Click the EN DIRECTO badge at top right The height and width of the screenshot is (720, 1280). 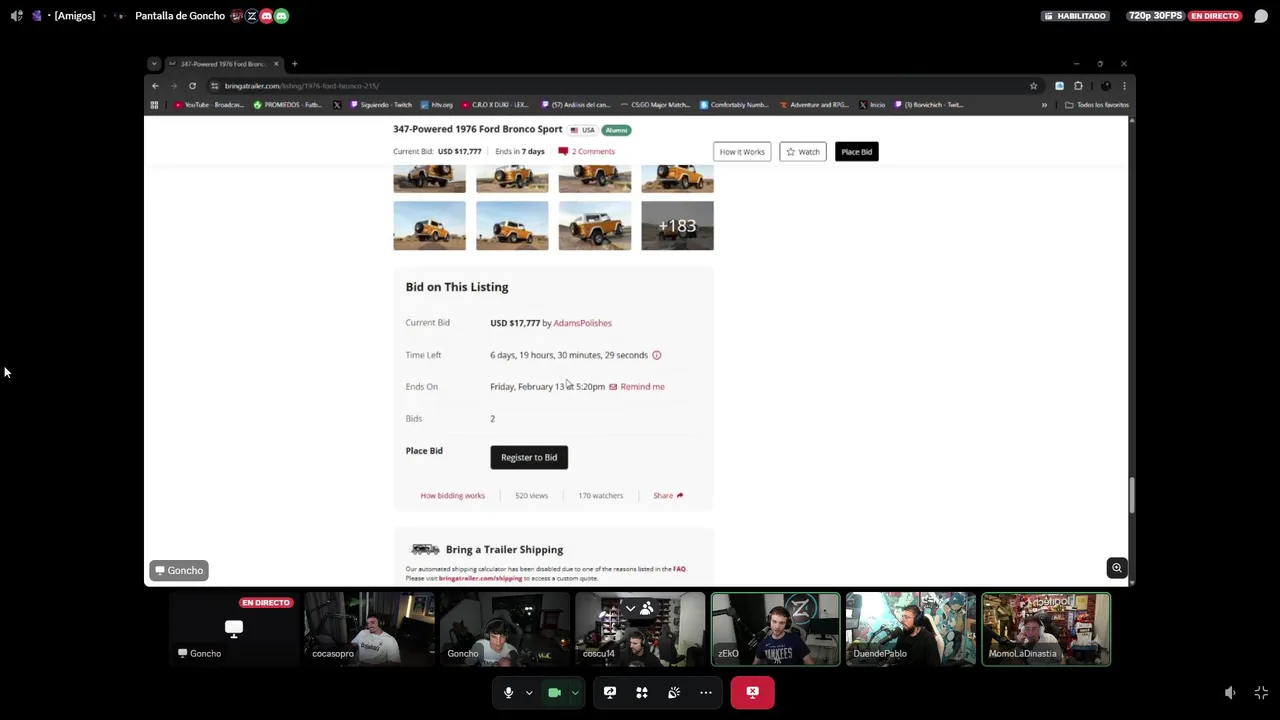click(1215, 16)
